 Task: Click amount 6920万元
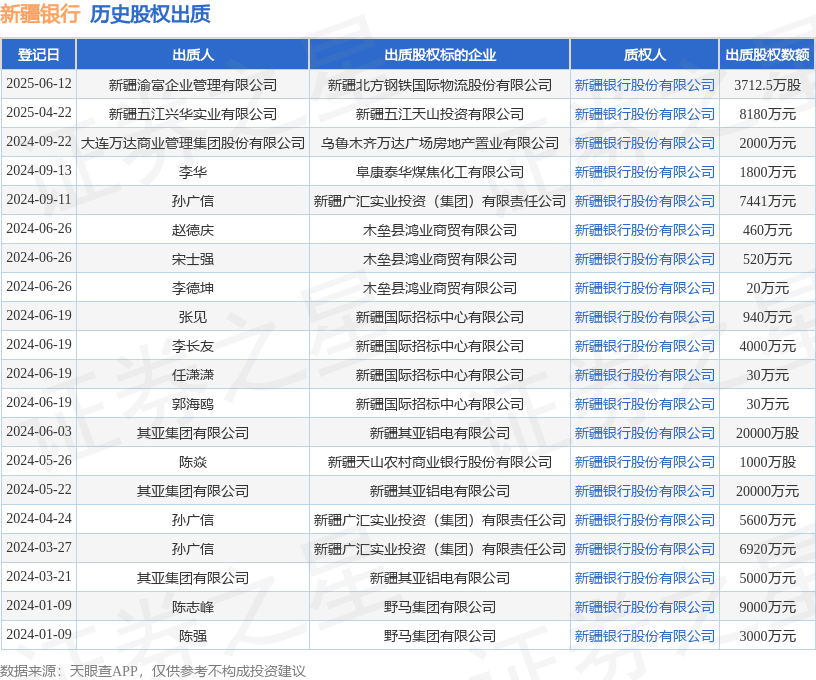768,549
